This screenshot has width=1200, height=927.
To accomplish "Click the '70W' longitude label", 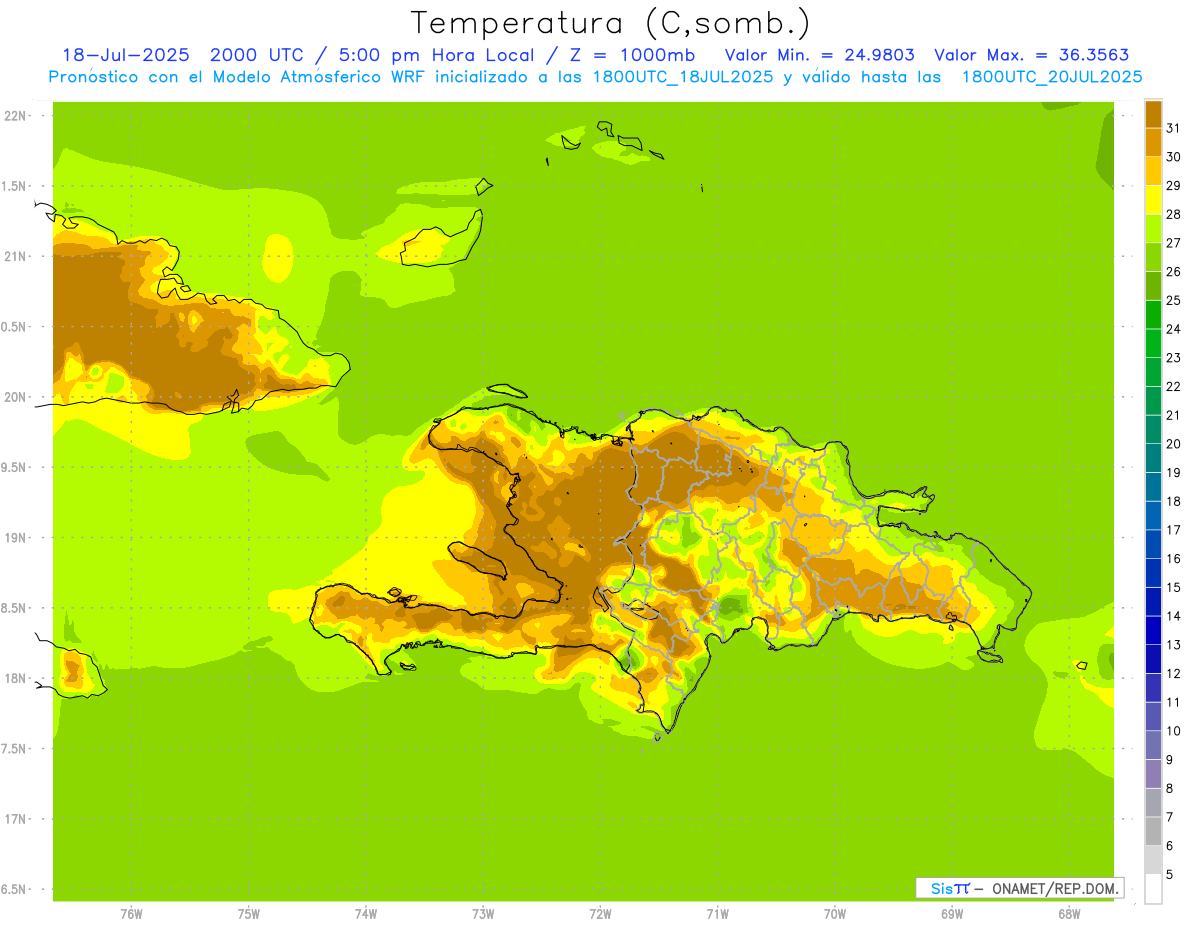I will pyautogui.click(x=835, y=914).
